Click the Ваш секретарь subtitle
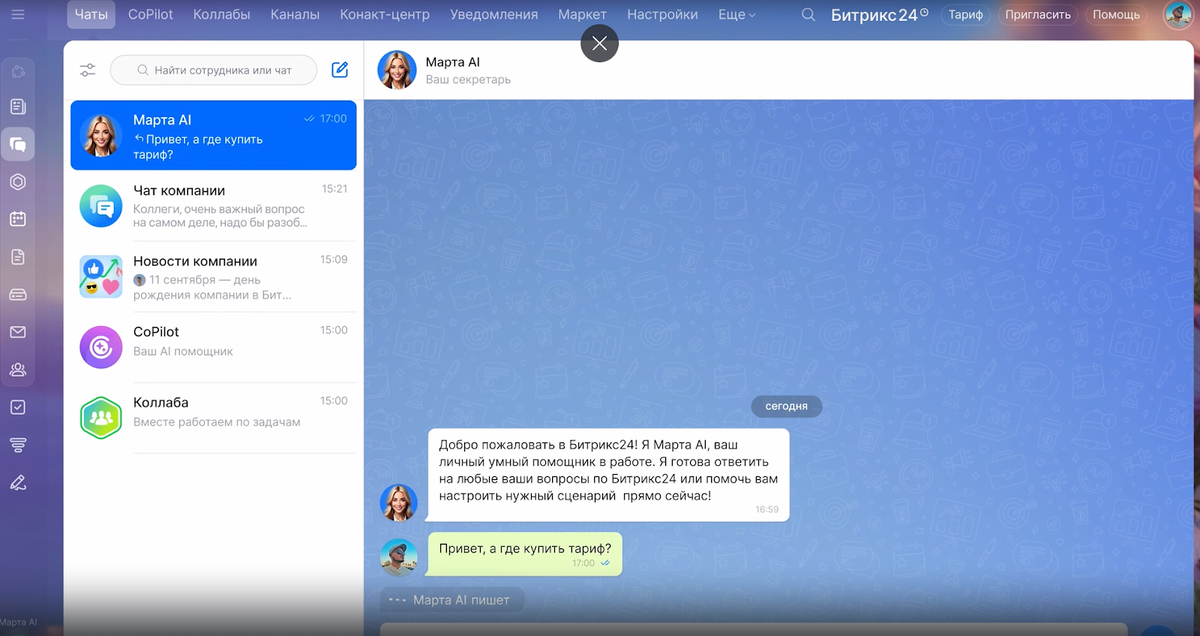1200x636 pixels. pos(468,80)
